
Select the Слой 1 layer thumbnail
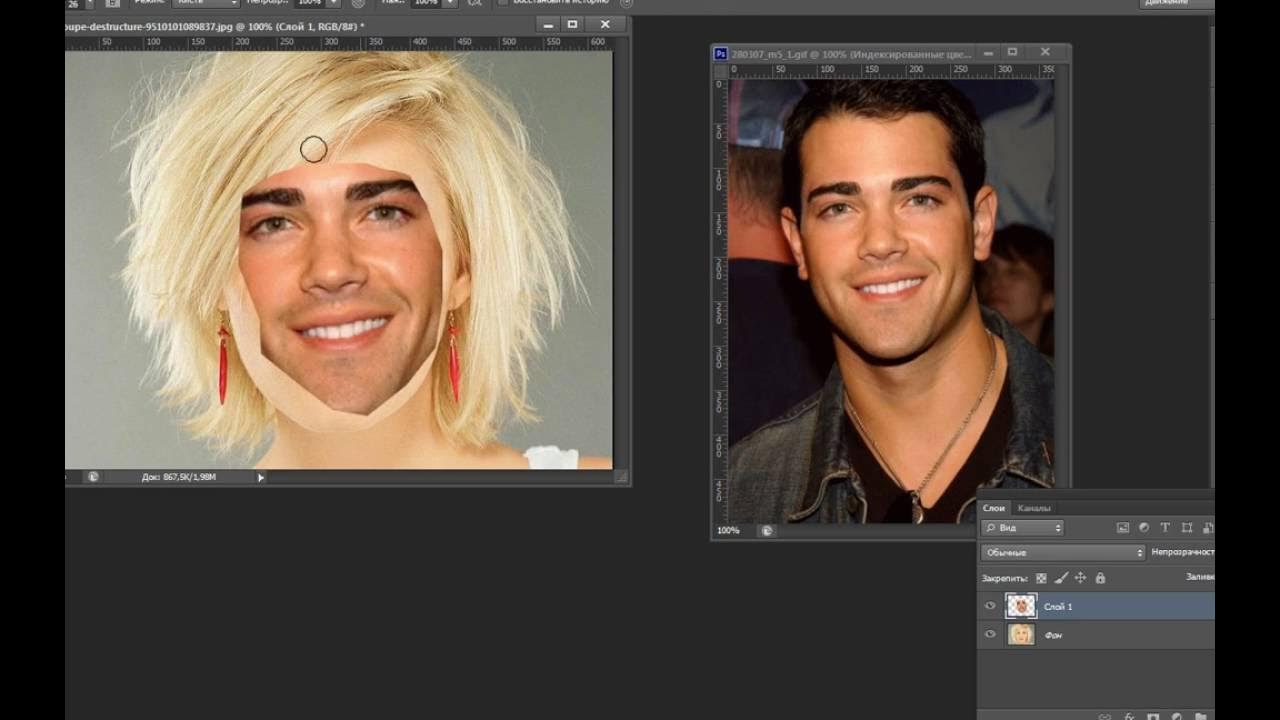click(x=1020, y=606)
